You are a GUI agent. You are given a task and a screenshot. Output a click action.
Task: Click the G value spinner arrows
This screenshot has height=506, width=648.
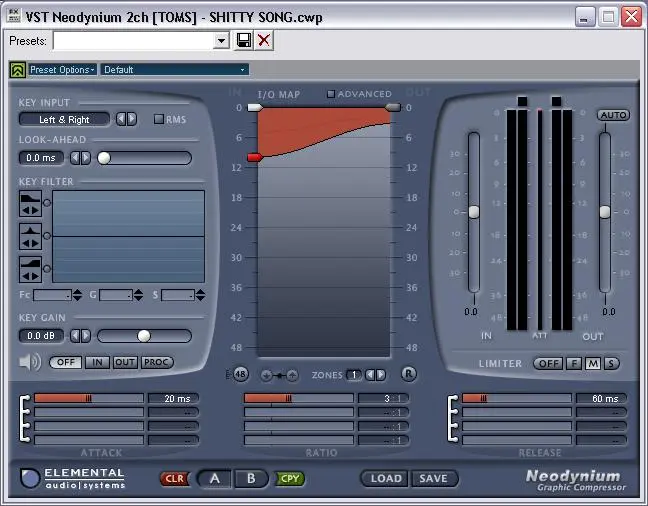coord(138,295)
